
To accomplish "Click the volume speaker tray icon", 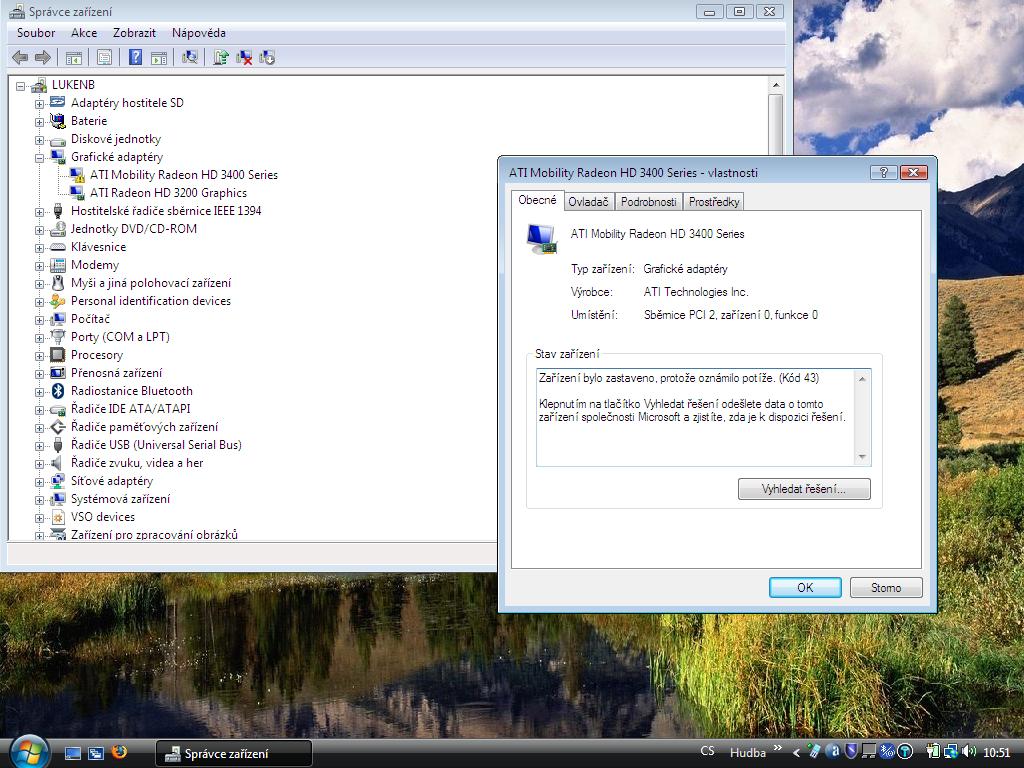I will pos(968,752).
